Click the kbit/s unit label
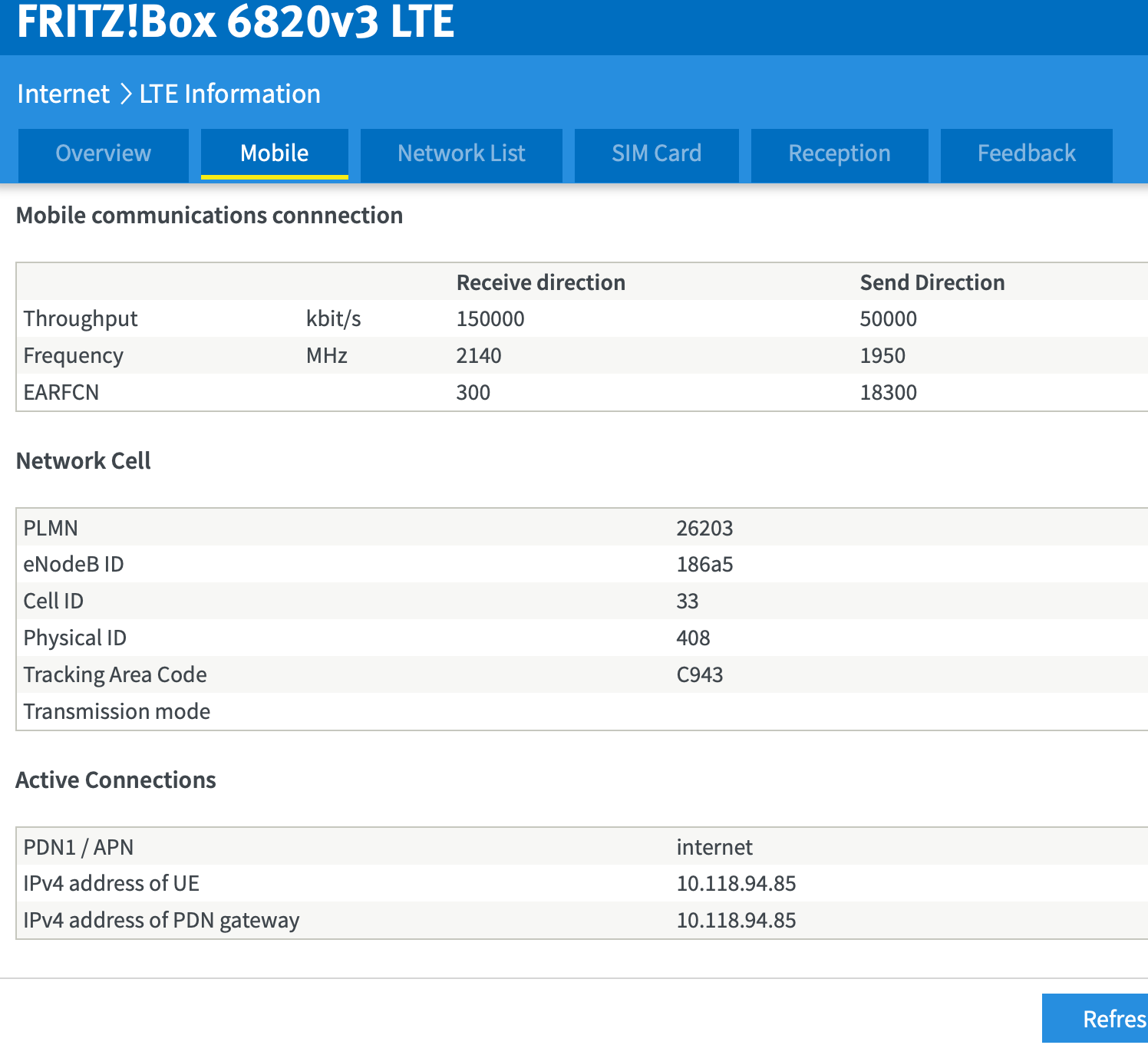 pos(334,319)
